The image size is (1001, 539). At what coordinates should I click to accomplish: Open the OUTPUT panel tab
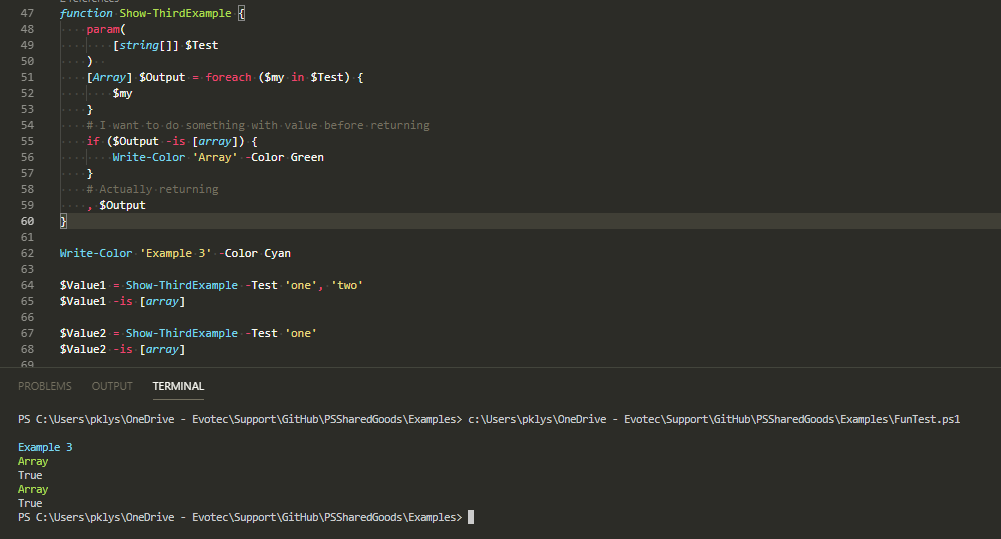click(x=112, y=386)
